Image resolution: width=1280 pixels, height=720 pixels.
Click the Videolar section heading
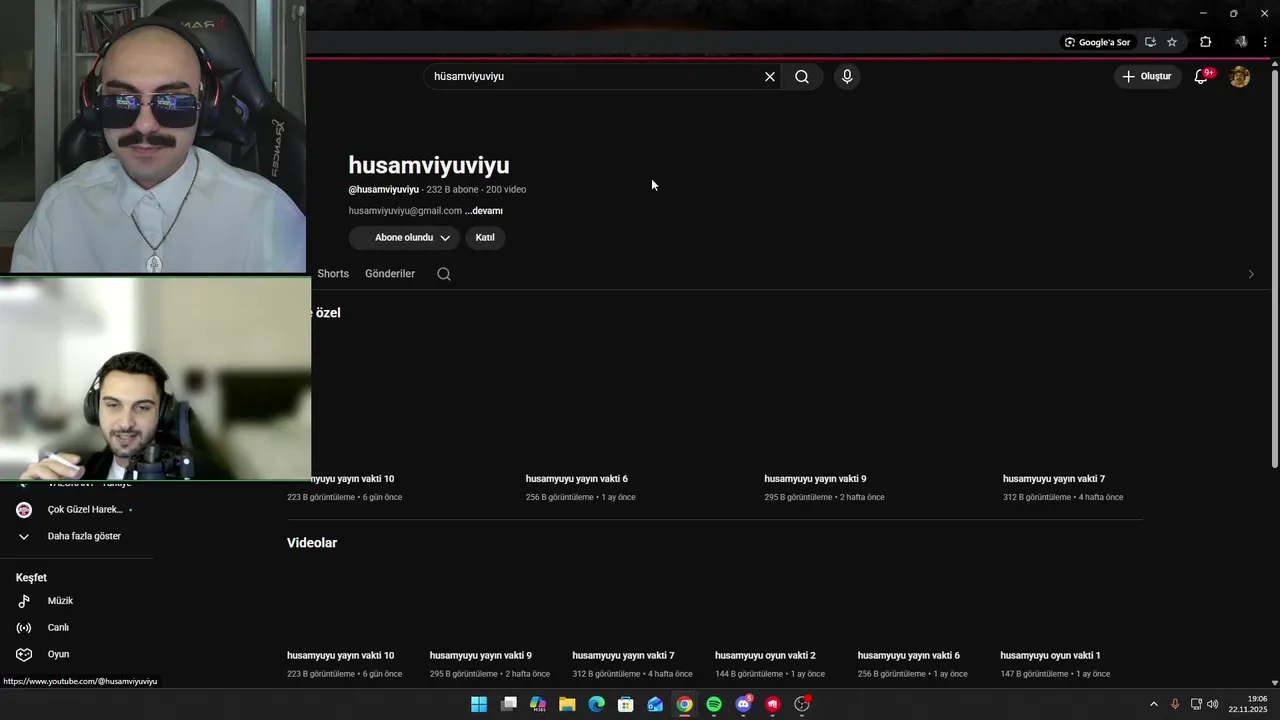(x=312, y=543)
